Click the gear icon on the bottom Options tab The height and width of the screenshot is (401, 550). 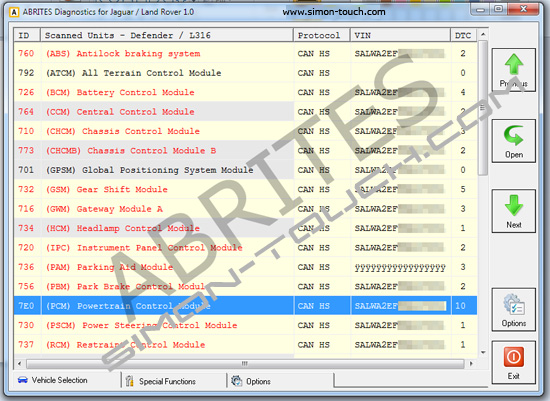pyautogui.click(x=237, y=381)
